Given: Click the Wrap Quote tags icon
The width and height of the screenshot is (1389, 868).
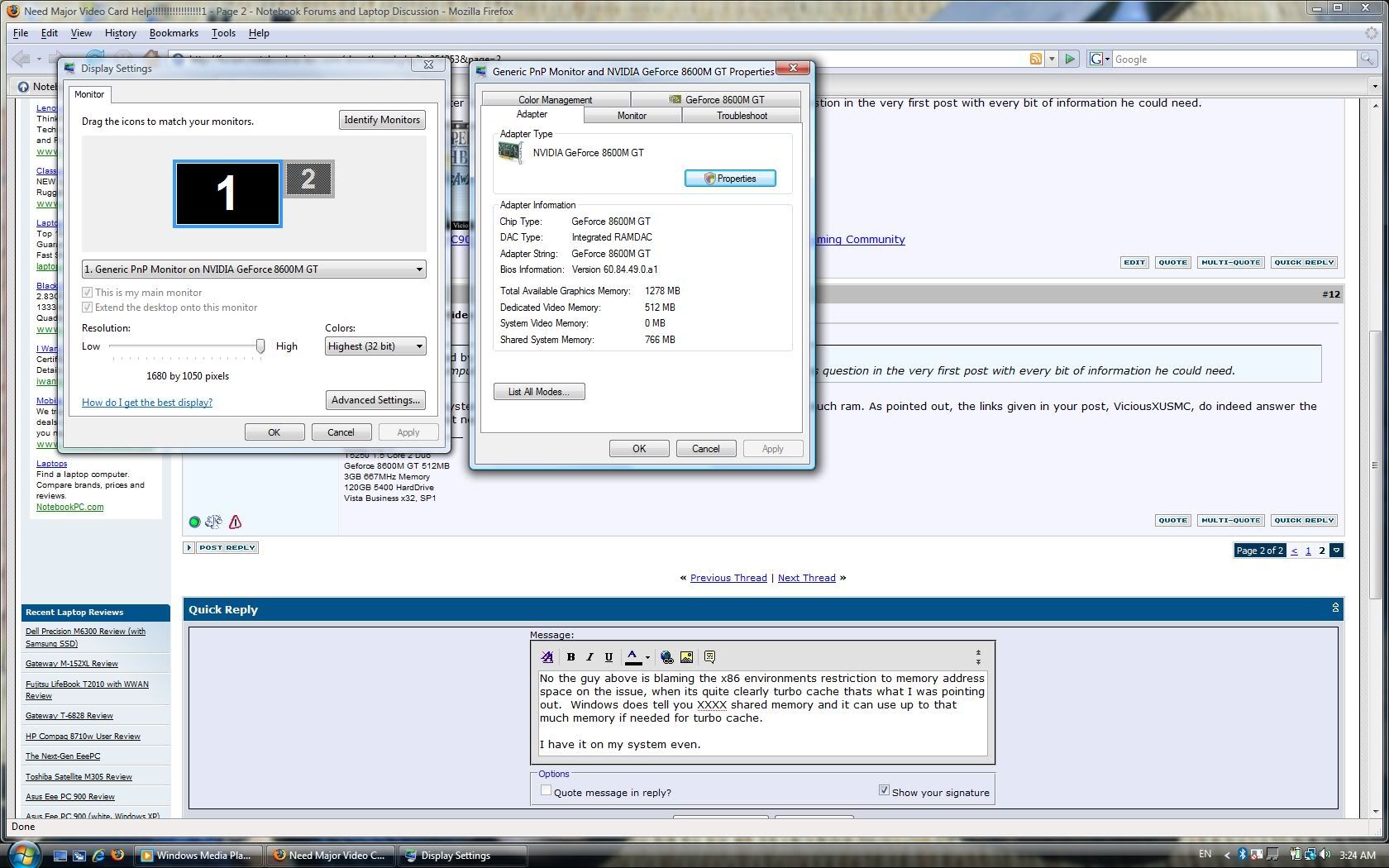Looking at the screenshot, I should [x=709, y=657].
